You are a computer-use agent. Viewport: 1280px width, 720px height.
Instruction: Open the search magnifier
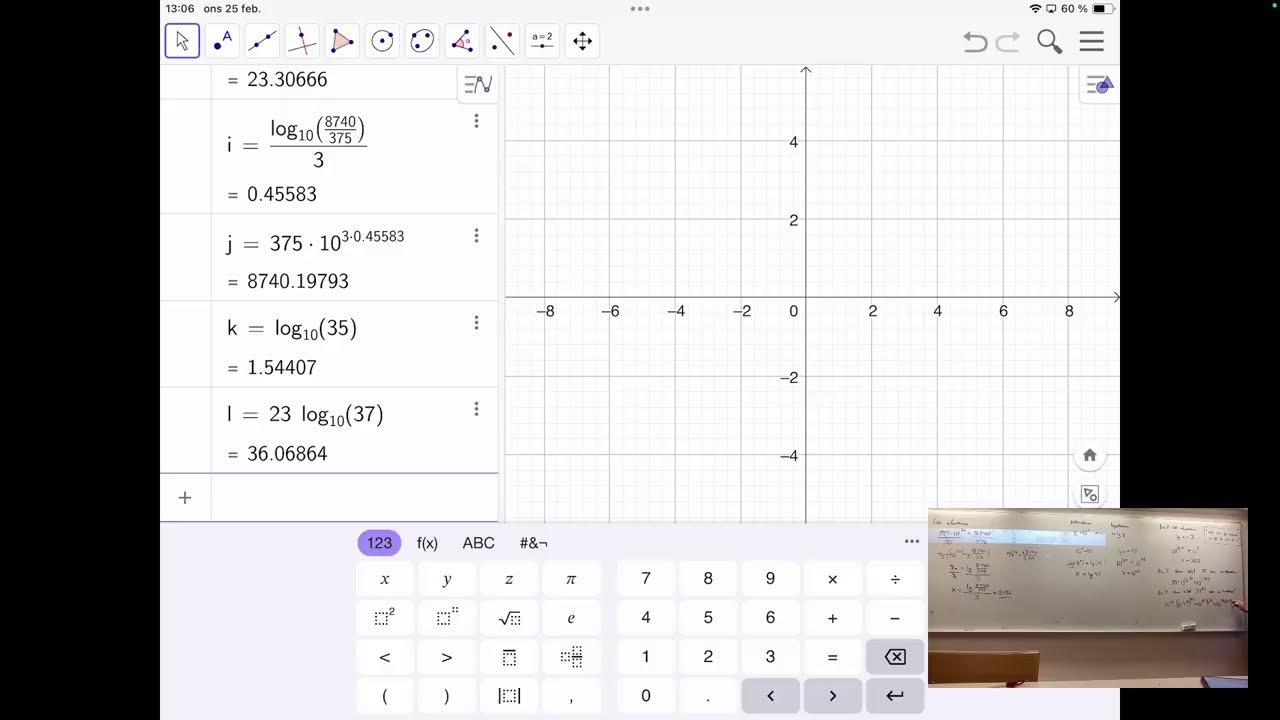(x=1049, y=42)
